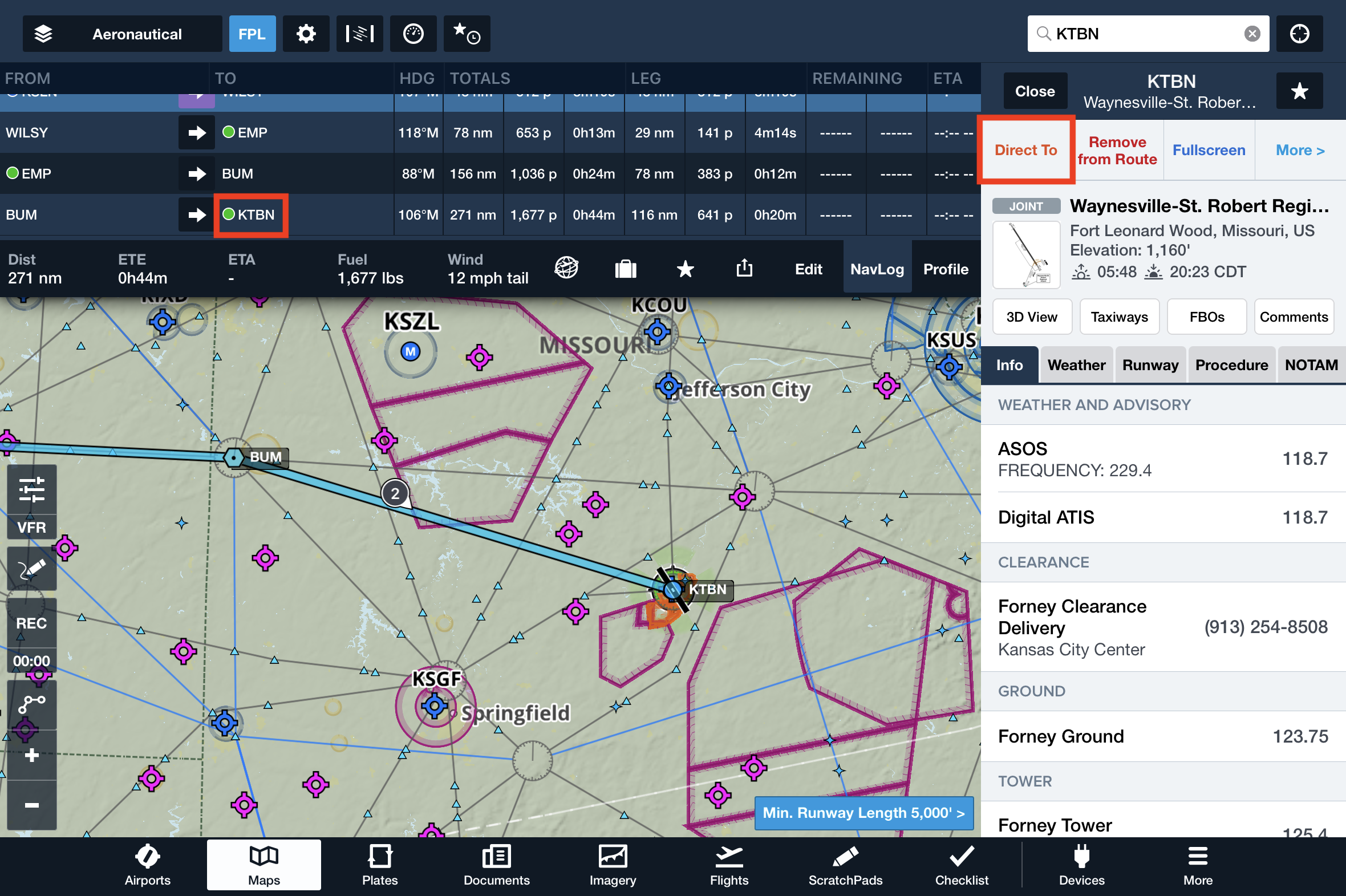The image size is (1346, 896).
Task: Toggle the VFR flight rules button
Action: point(31,527)
